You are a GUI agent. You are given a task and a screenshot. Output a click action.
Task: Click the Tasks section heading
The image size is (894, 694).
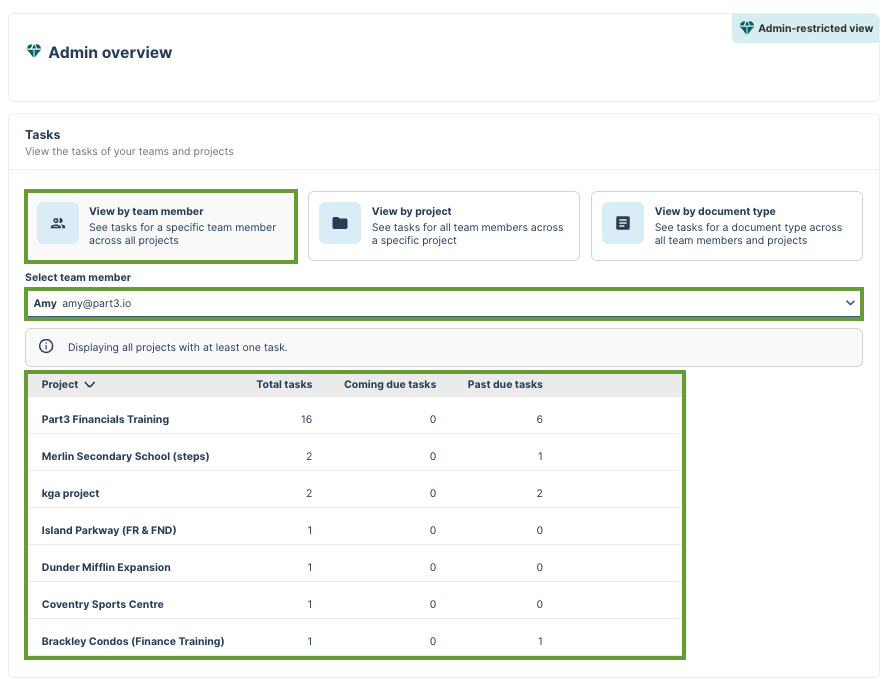coord(43,135)
